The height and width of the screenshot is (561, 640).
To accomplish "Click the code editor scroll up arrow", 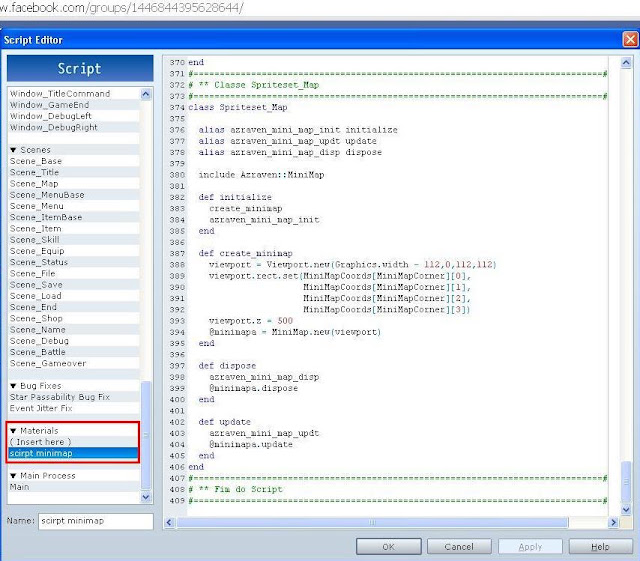I will (x=626, y=62).
